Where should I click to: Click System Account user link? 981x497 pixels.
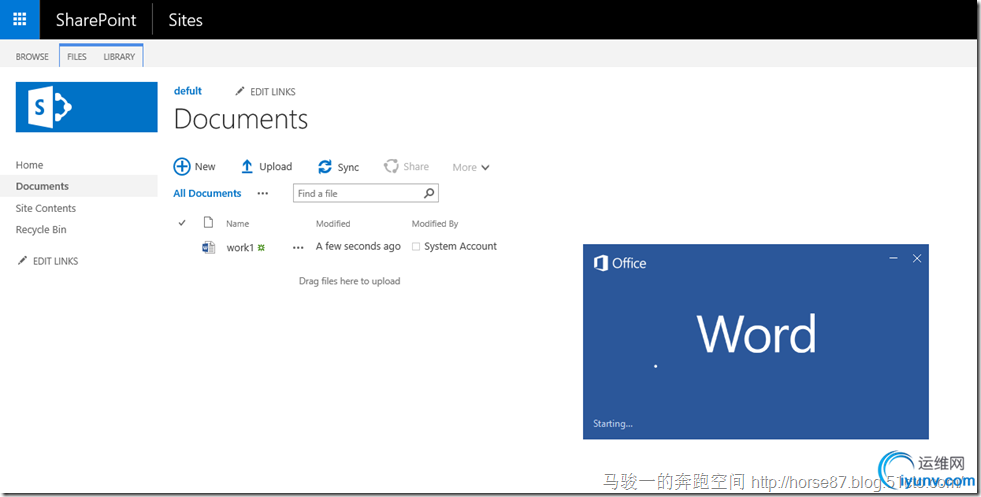coord(460,246)
